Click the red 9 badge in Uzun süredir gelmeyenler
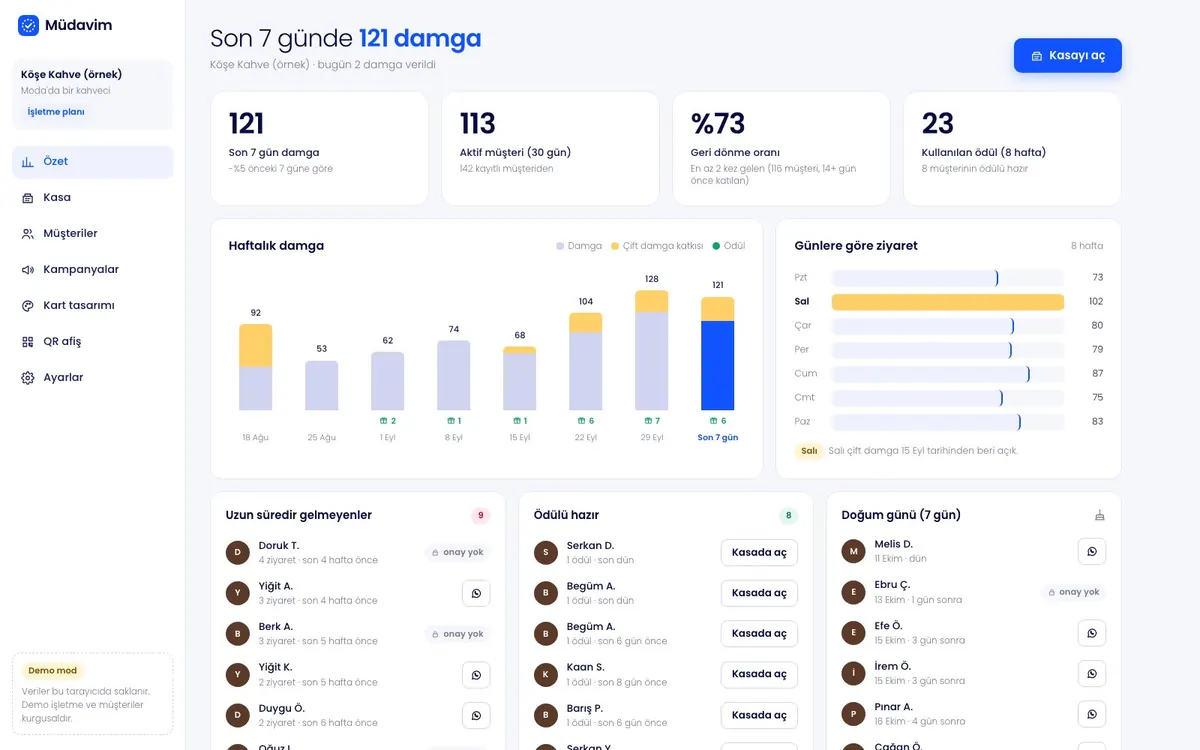Viewport: 1200px width, 750px height. click(x=481, y=516)
